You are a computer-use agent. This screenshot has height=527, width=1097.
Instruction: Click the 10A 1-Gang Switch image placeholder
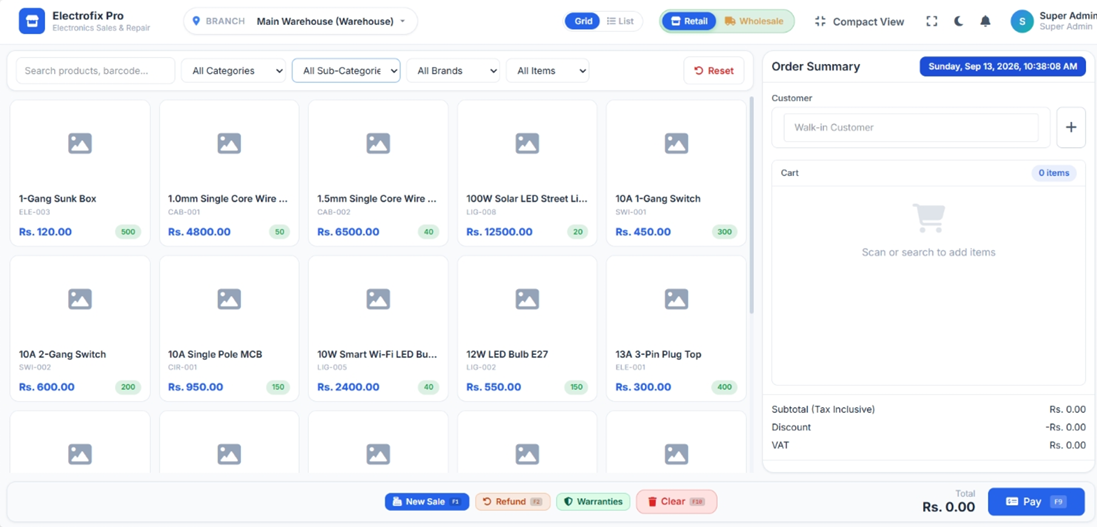(x=676, y=143)
